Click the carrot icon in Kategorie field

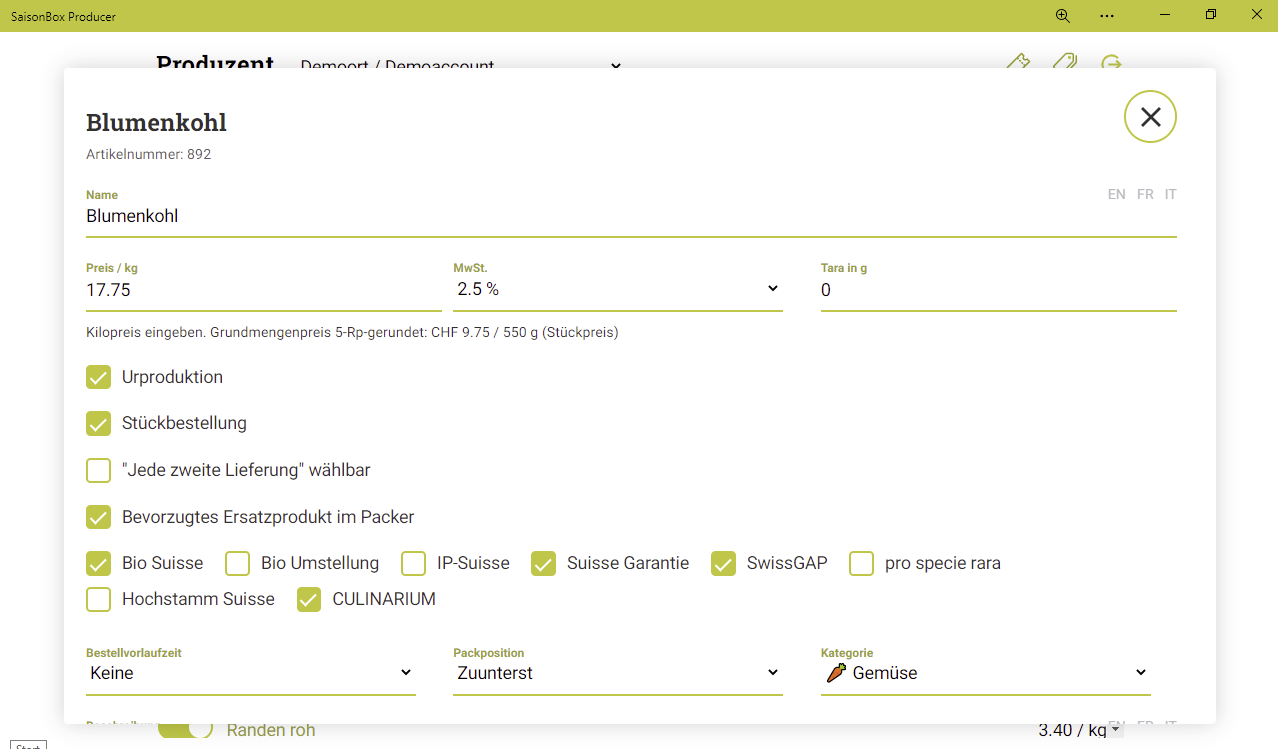836,673
